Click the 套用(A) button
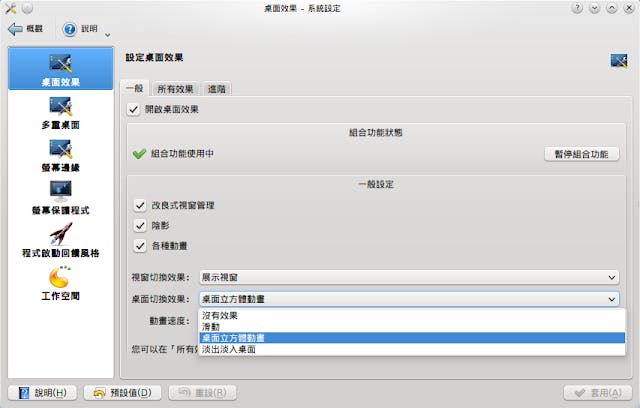640x408 pixels. click(x=598, y=393)
